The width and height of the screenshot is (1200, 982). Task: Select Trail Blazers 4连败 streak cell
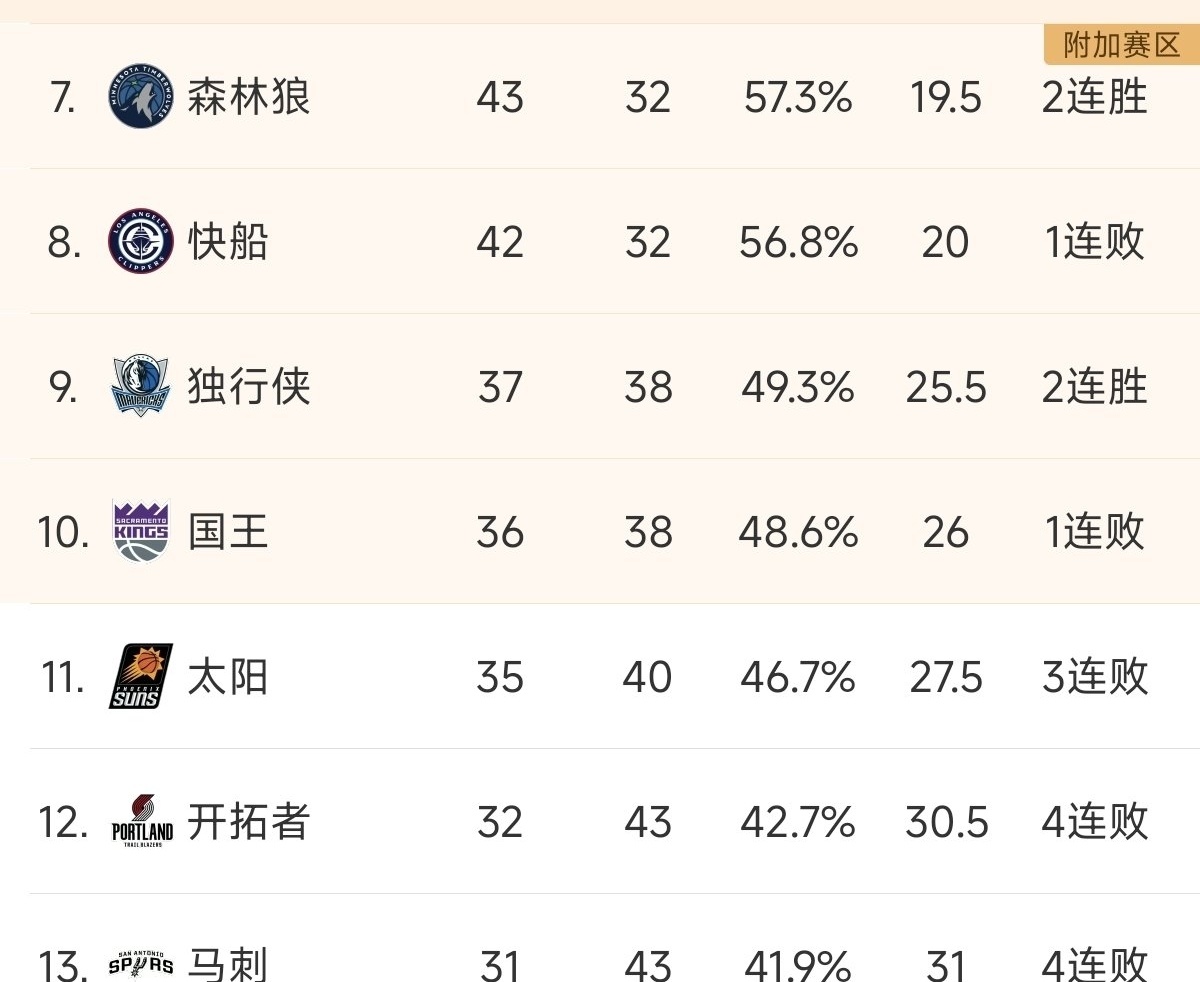tap(1095, 822)
